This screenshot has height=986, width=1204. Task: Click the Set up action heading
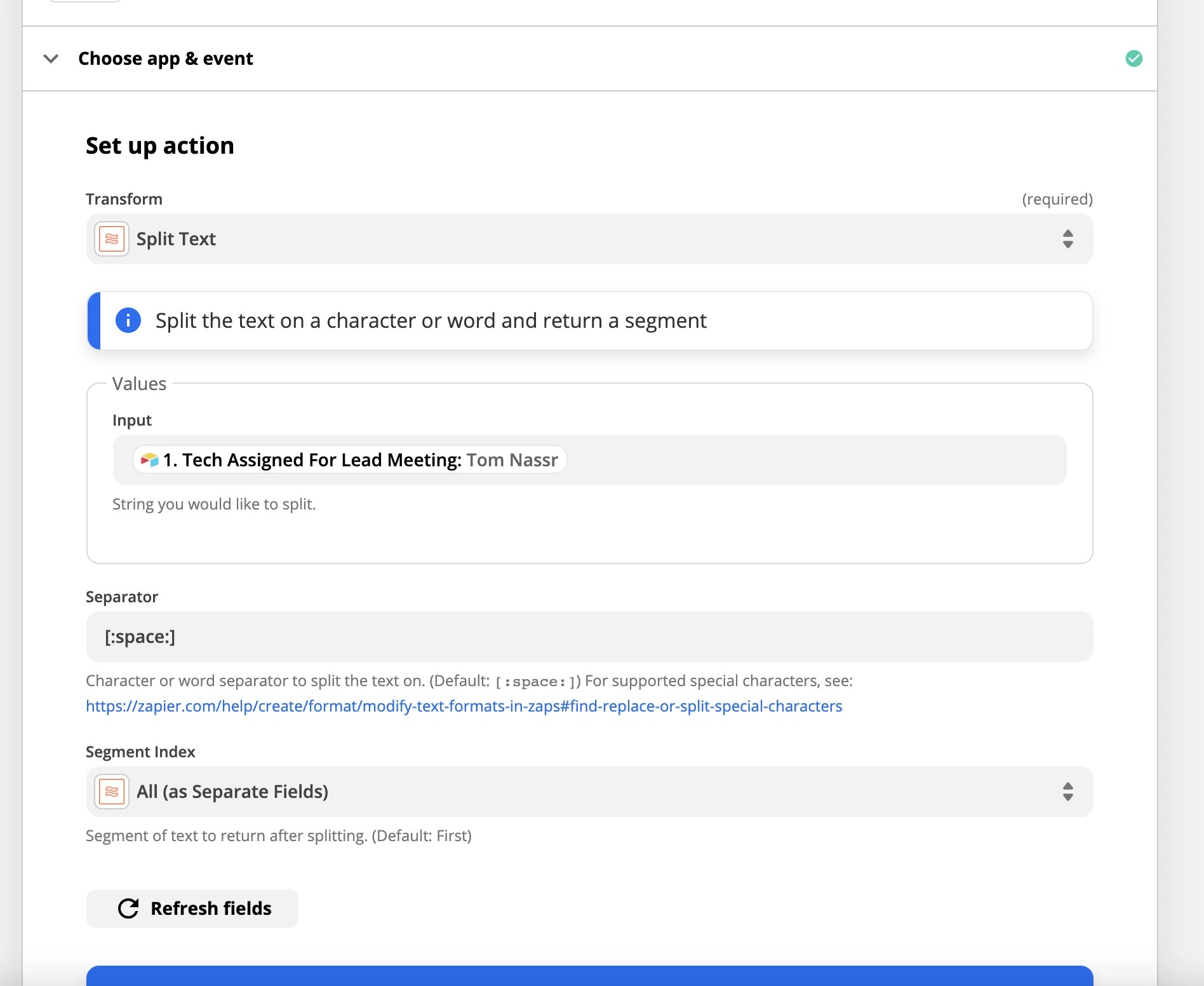[160, 146]
